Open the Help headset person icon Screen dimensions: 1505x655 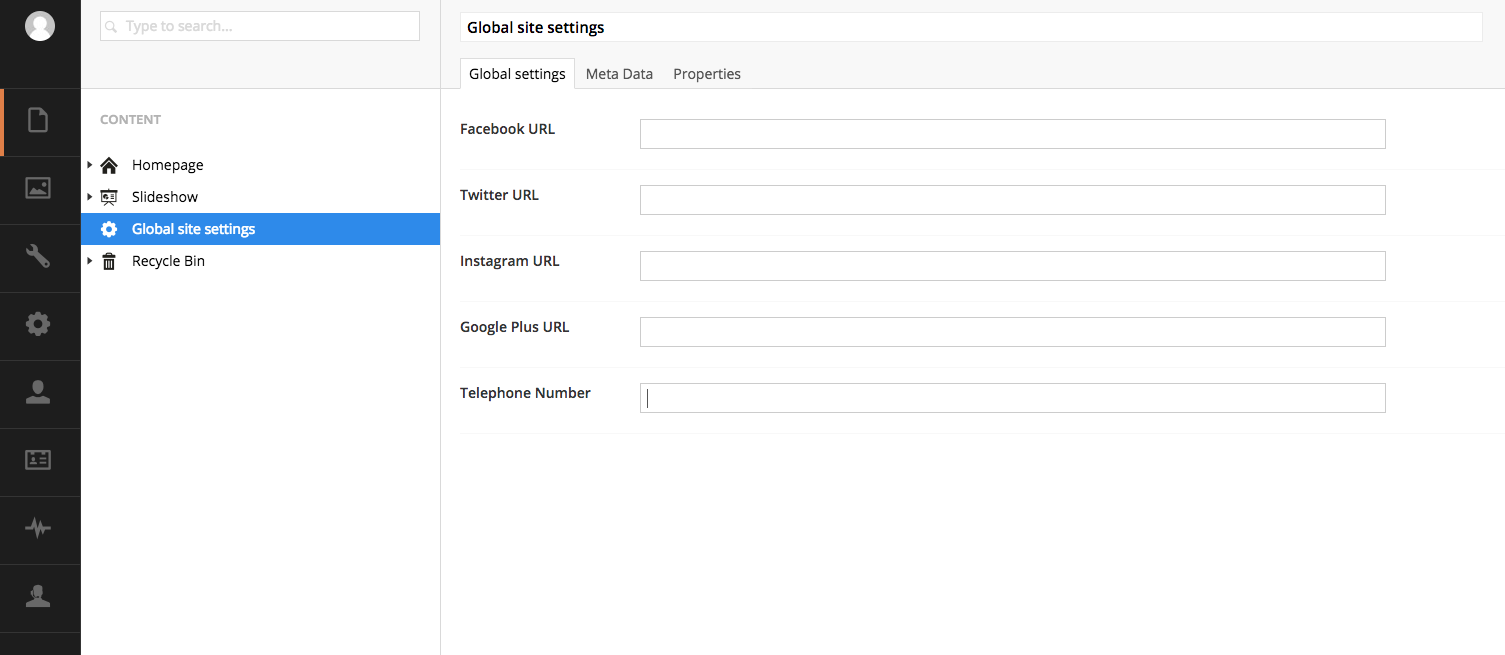click(x=38, y=596)
